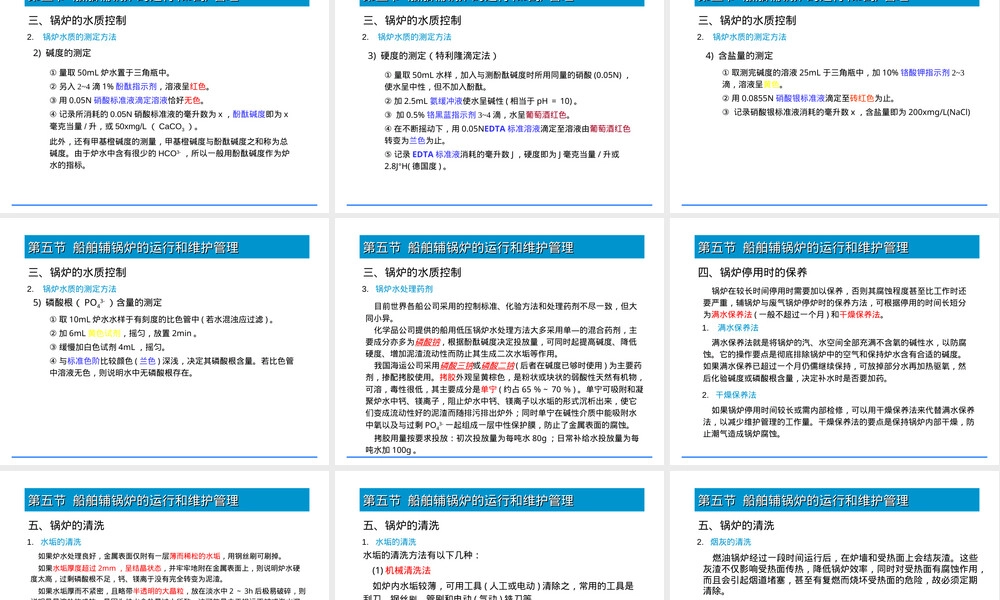The height and width of the screenshot is (600, 1000).
Task: Select the 锅炉水处理药剂 slide
Action: (499, 344)
